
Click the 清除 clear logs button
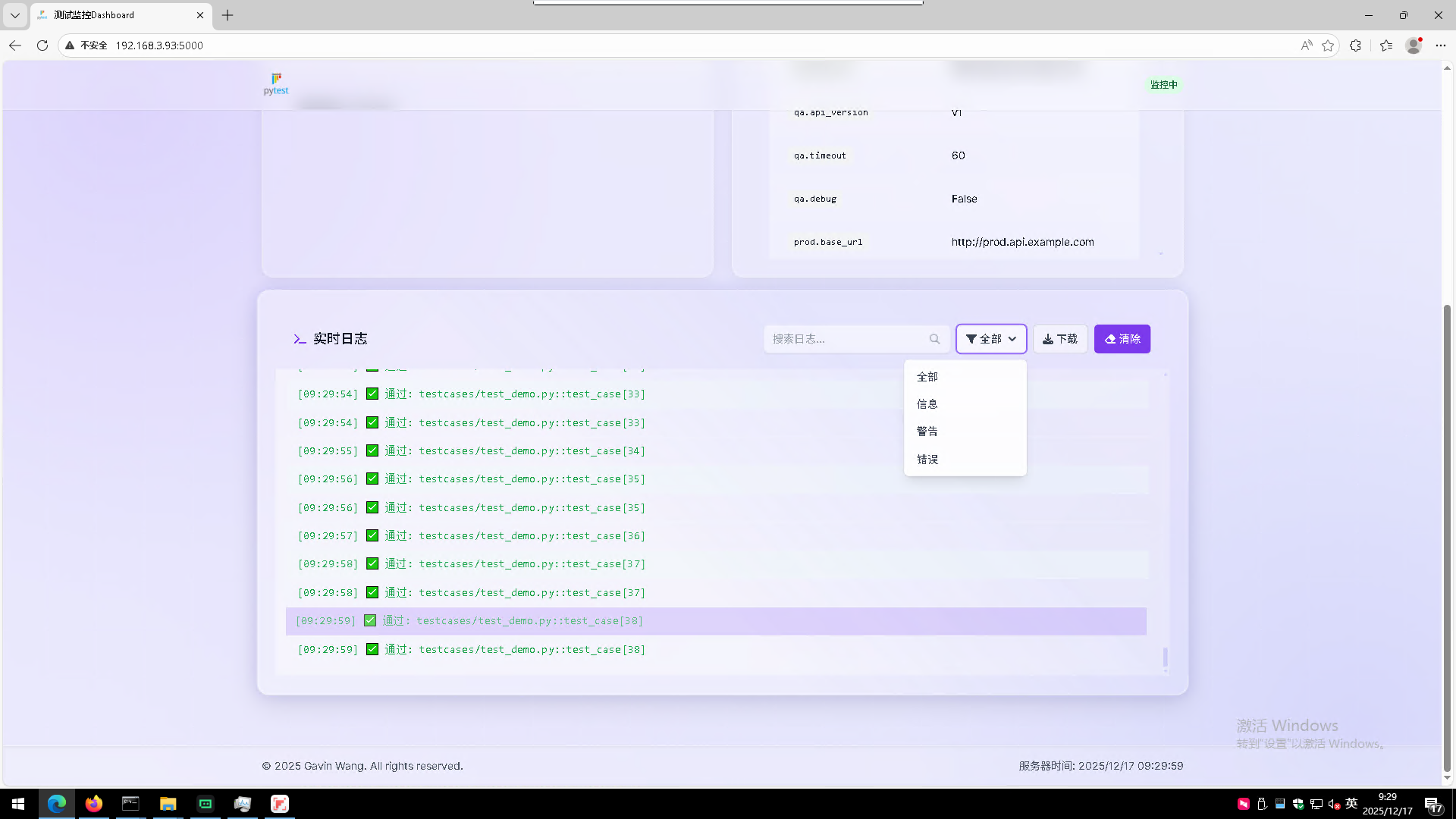1122,339
